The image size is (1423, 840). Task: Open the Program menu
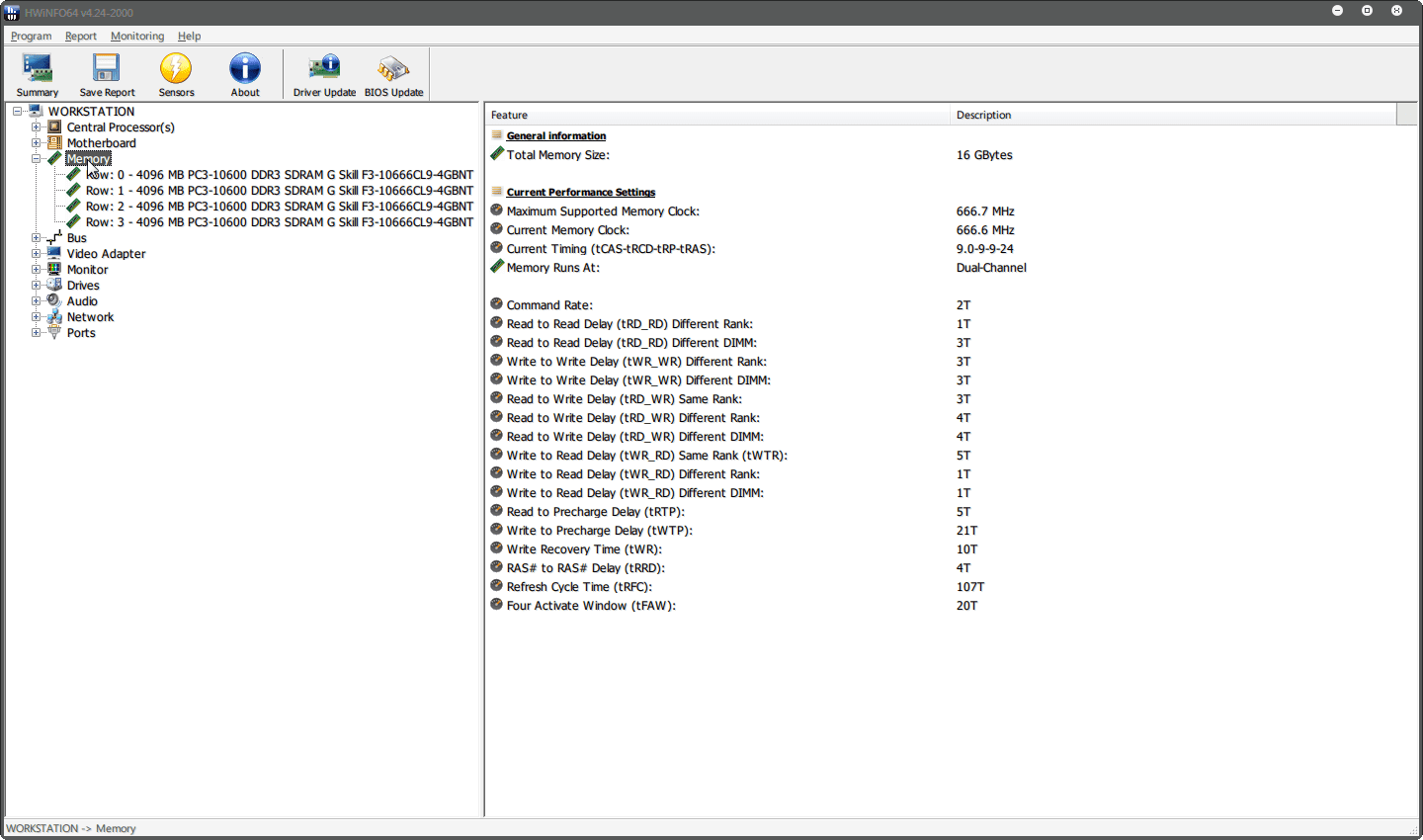point(32,37)
